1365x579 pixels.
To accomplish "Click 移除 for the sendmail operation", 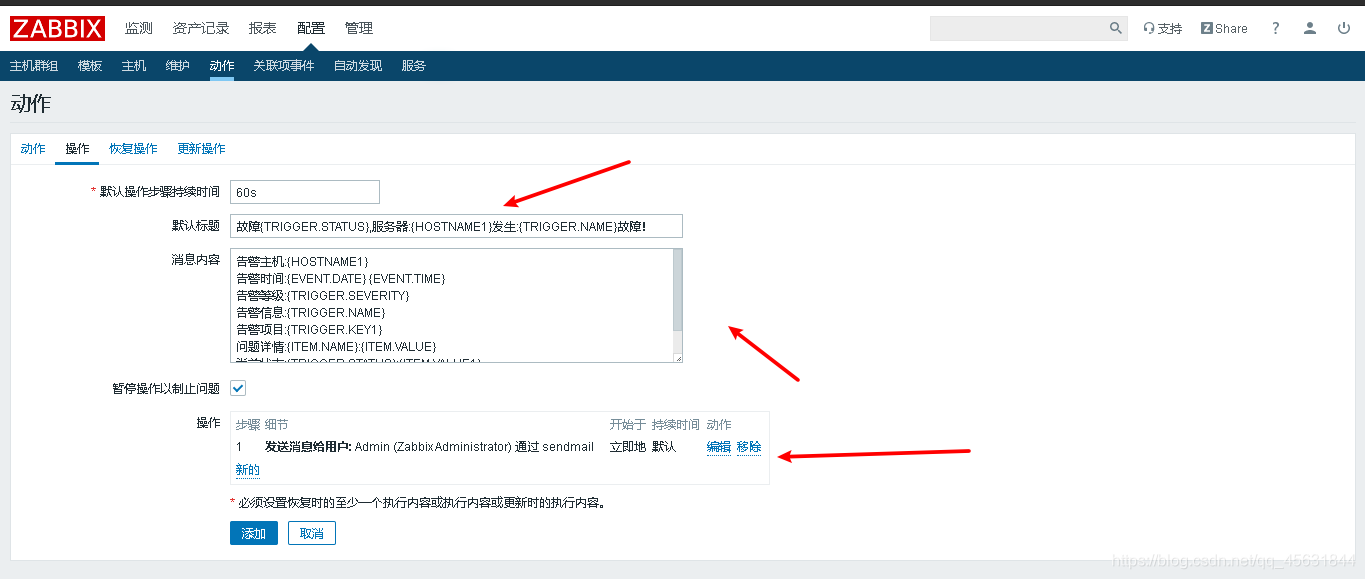I will pos(749,447).
